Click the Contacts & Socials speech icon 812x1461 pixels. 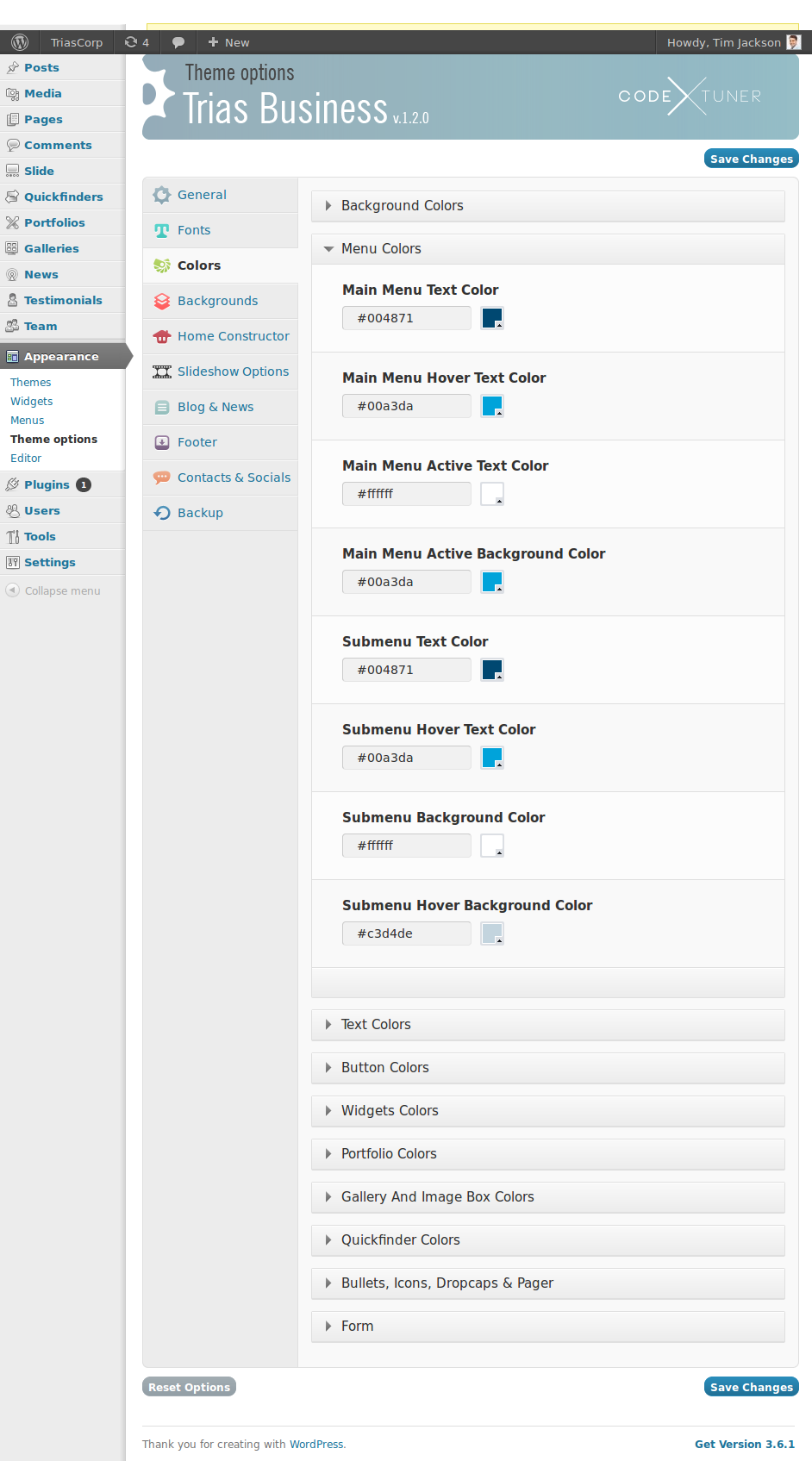pyautogui.click(x=162, y=478)
